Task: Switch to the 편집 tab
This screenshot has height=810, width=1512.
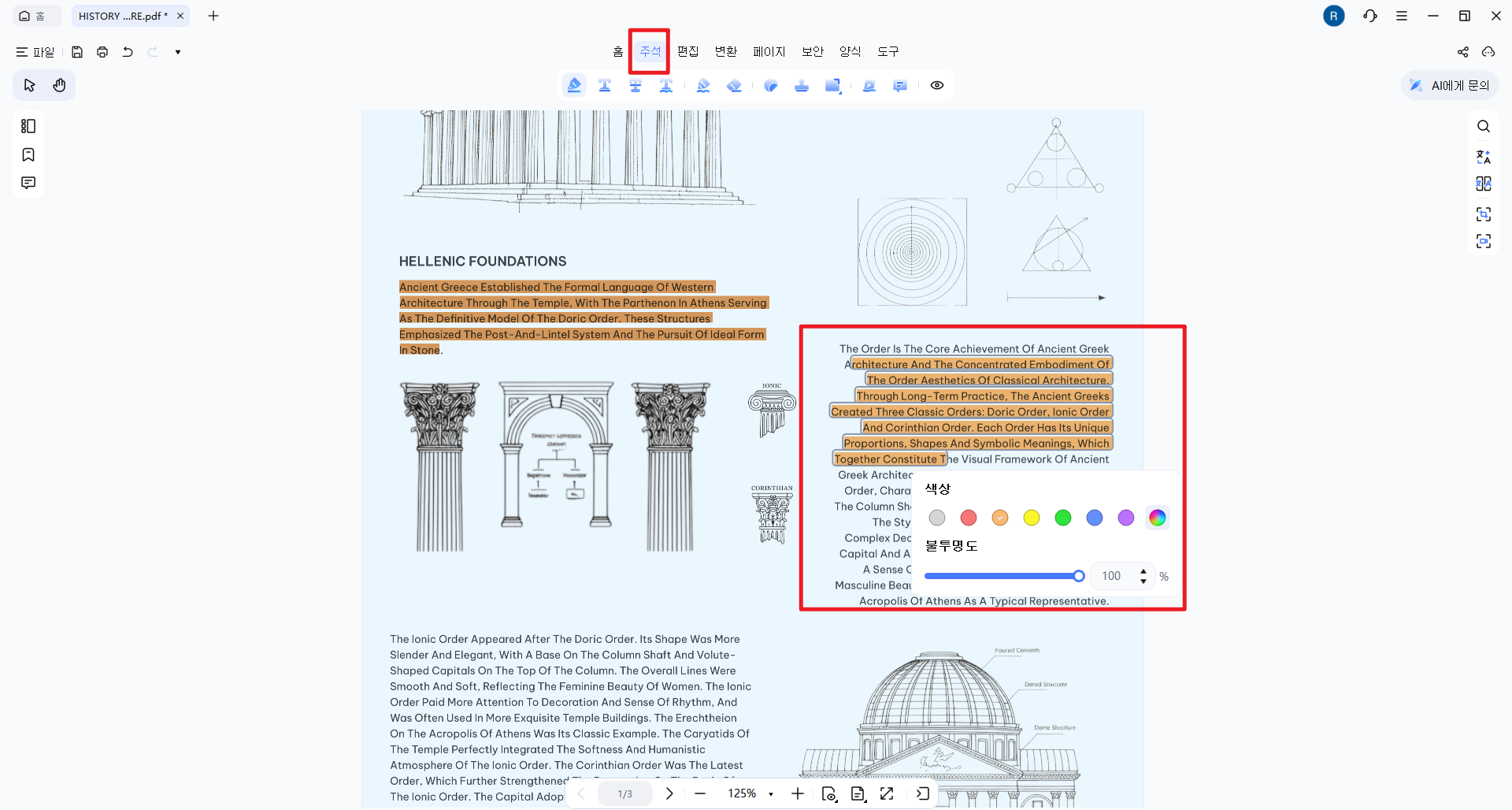Action: pyautogui.click(x=688, y=51)
